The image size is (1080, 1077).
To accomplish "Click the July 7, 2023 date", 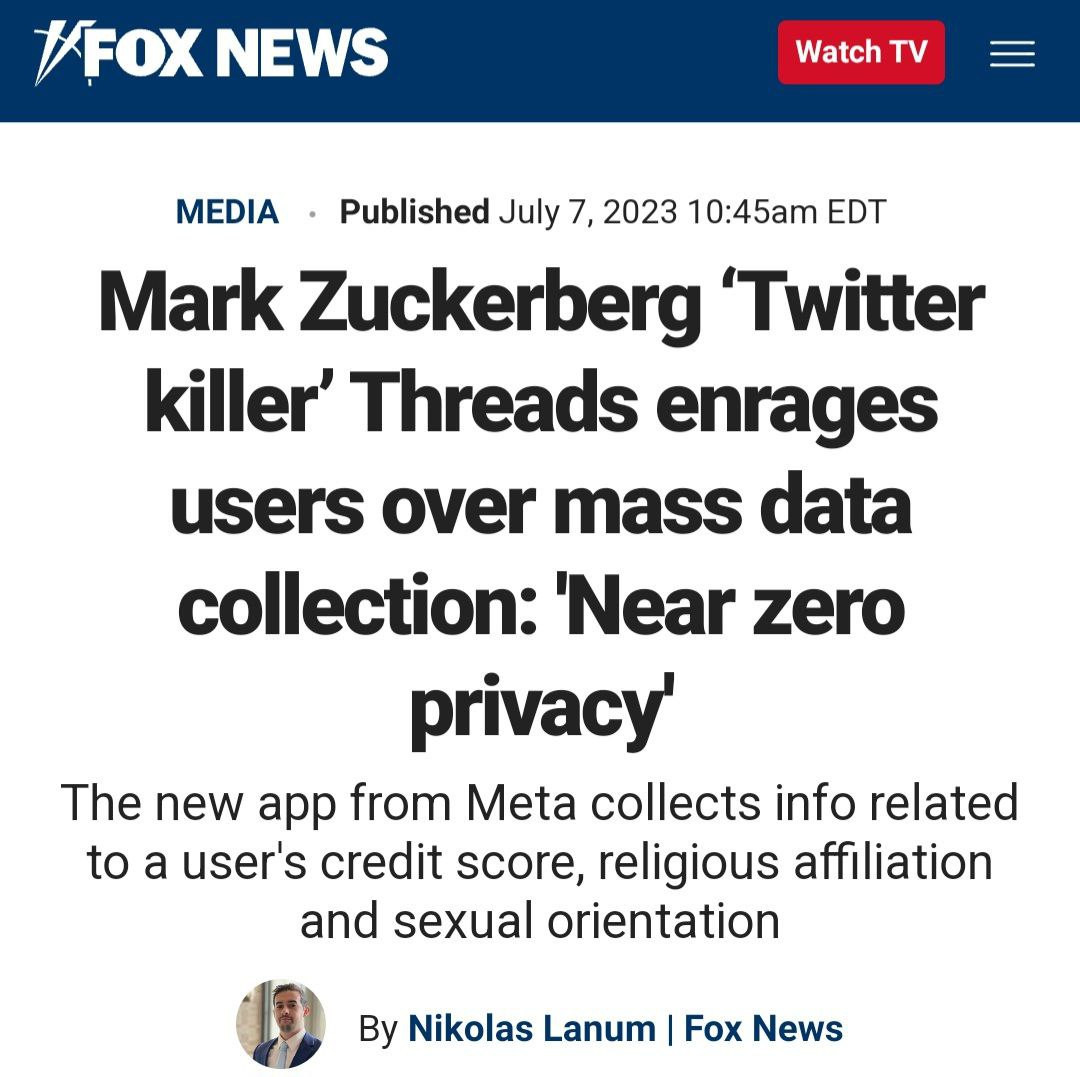I will [587, 212].
